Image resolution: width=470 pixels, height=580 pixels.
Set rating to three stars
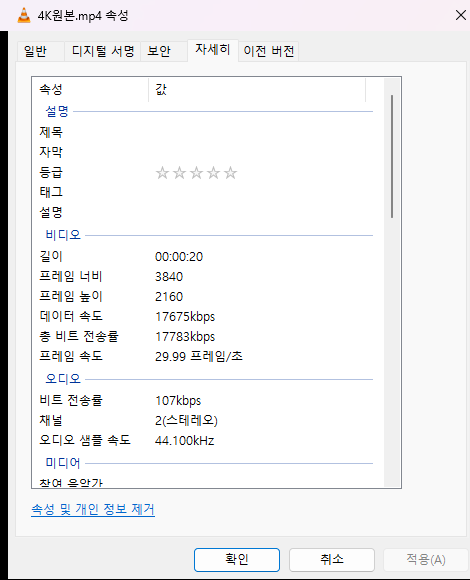[196, 173]
